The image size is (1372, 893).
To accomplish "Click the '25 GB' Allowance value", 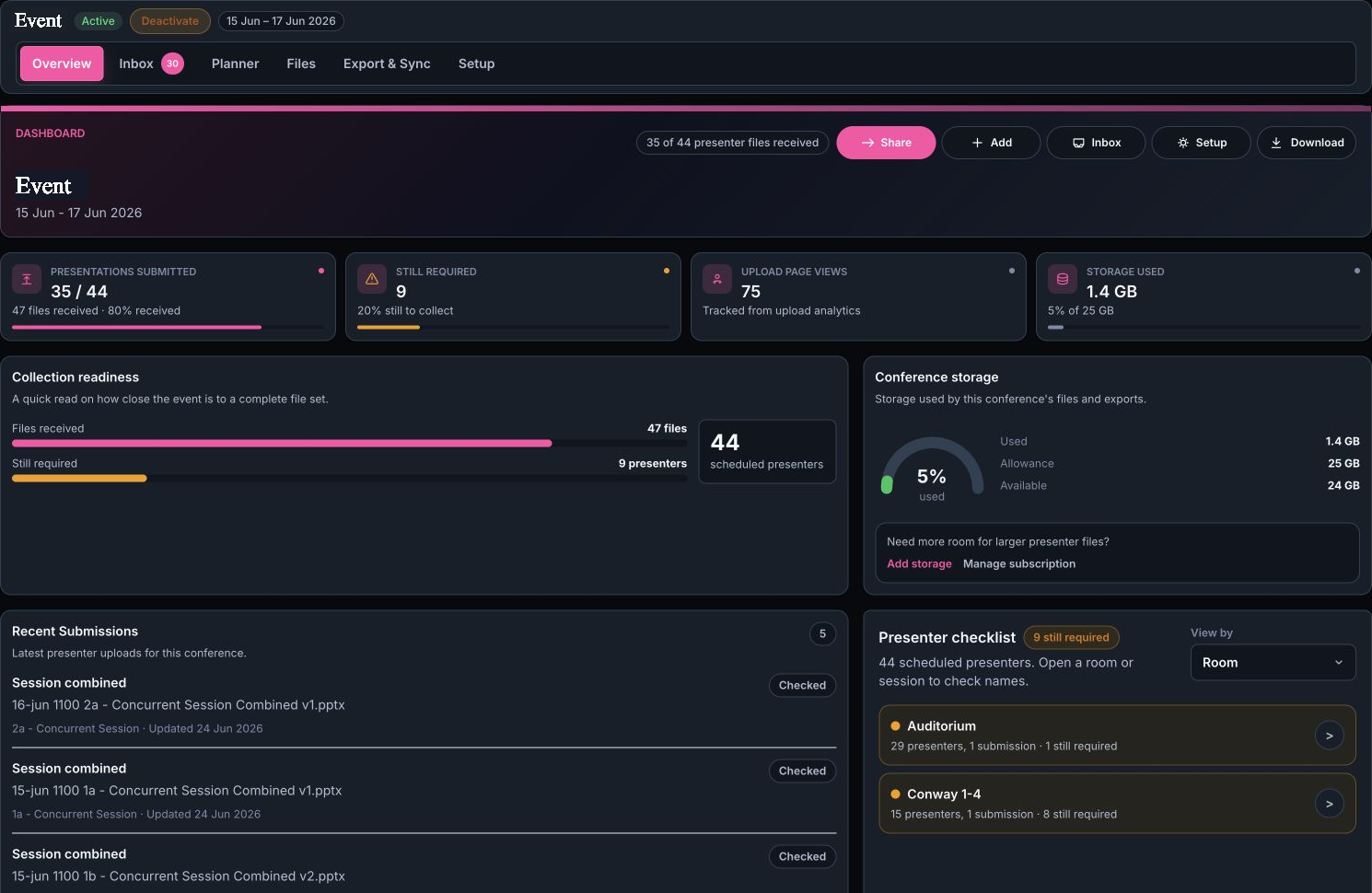I will (1343, 464).
